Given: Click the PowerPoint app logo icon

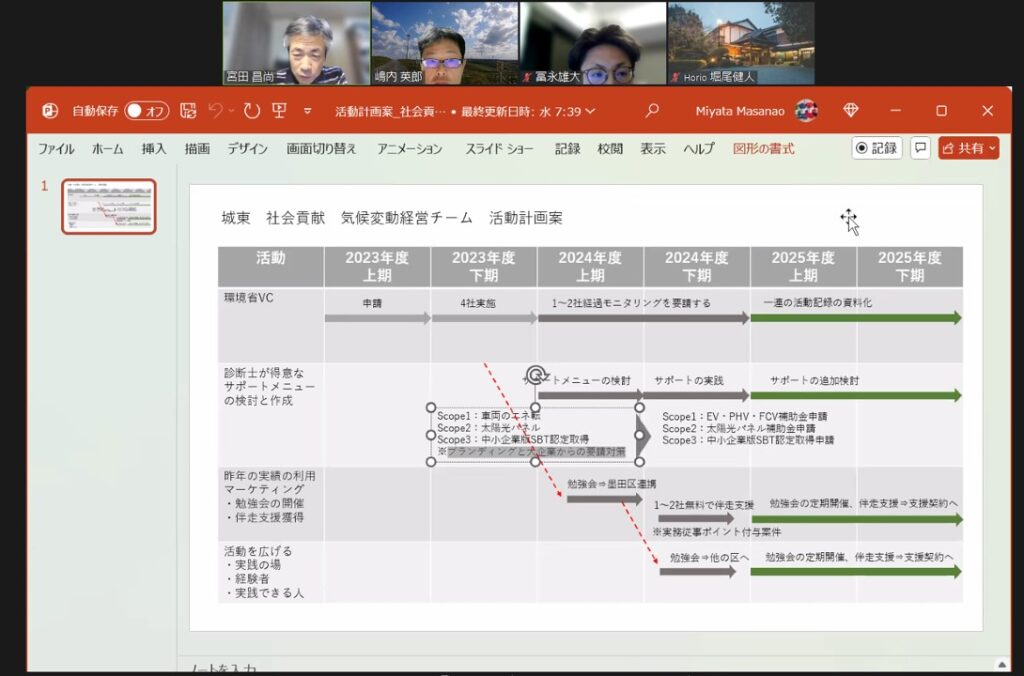Looking at the screenshot, I should click(x=50, y=111).
